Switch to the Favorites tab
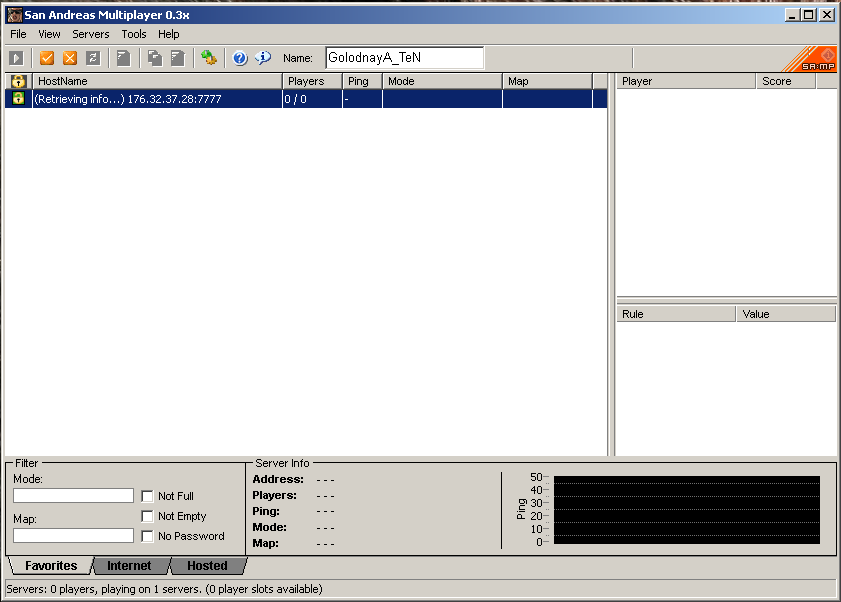The height and width of the screenshot is (602, 841). [51, 566]
